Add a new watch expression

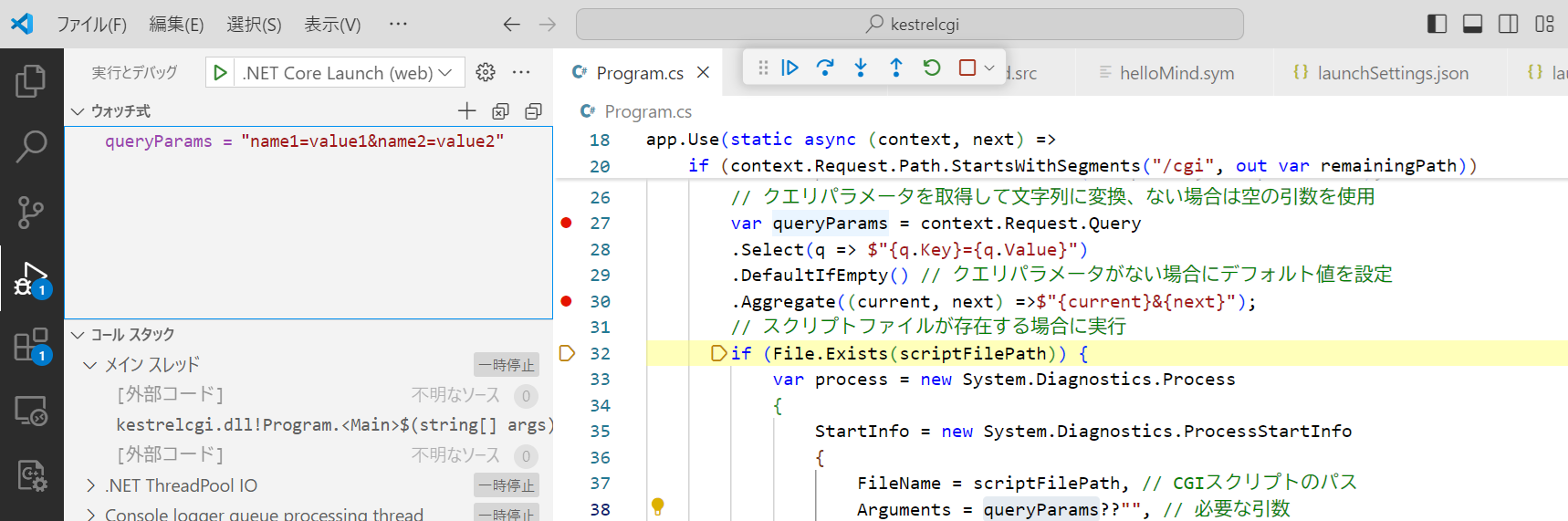click(466, 111)
